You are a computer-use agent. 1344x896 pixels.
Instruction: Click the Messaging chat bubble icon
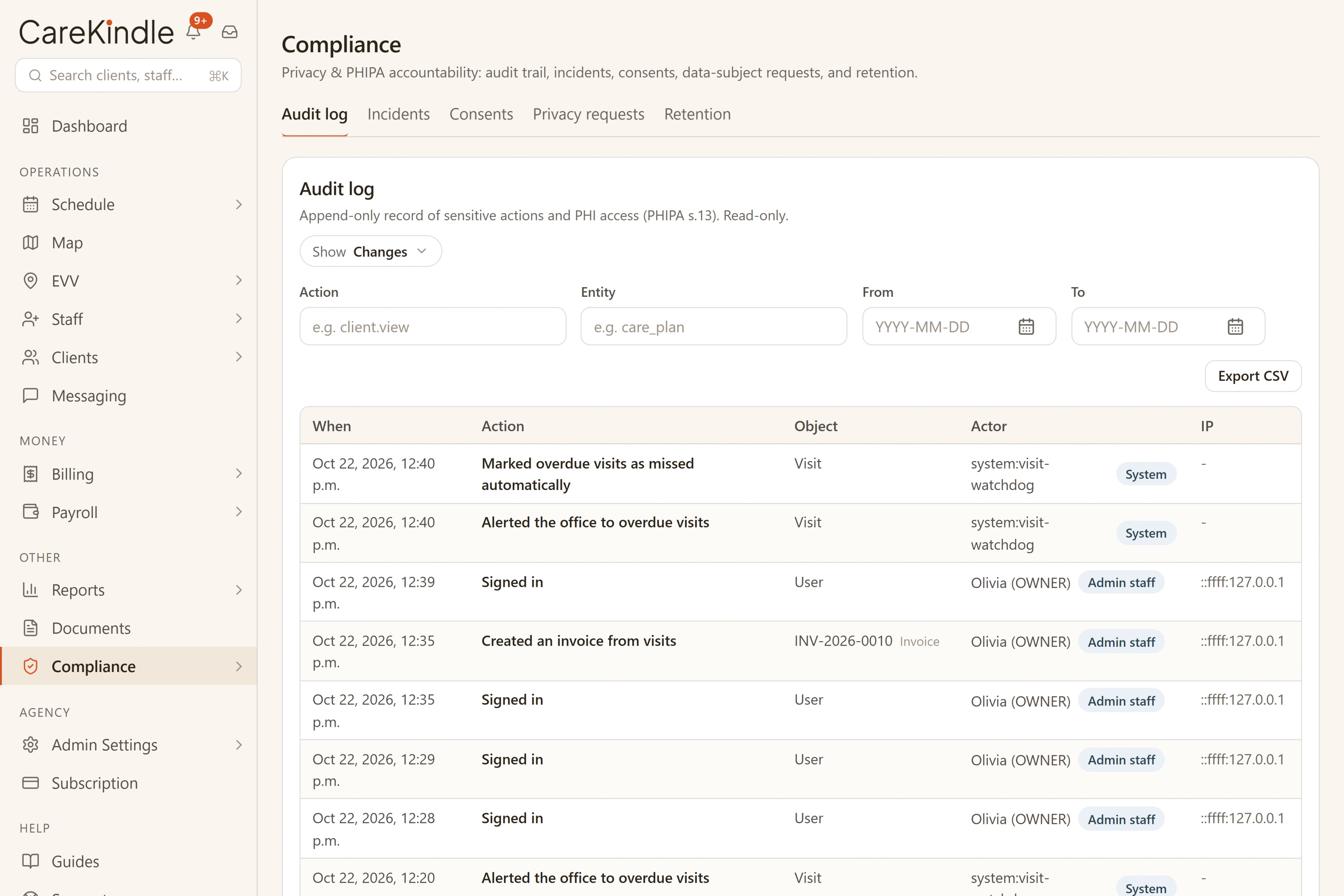click(x=30, y=395)
